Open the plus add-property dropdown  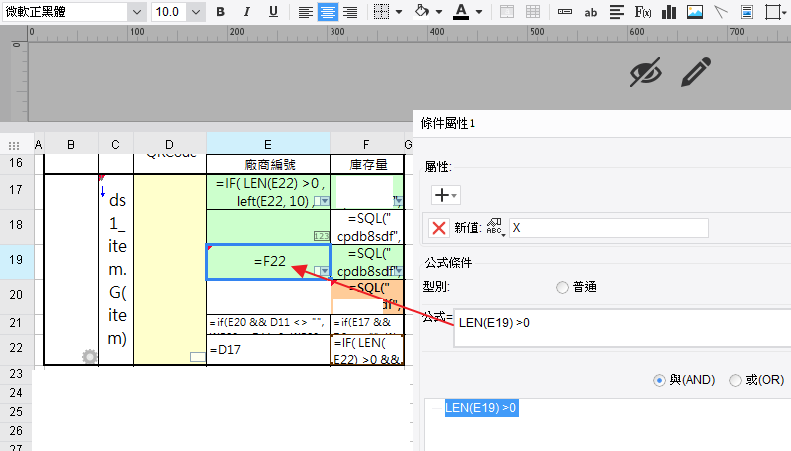coord(446,194)
